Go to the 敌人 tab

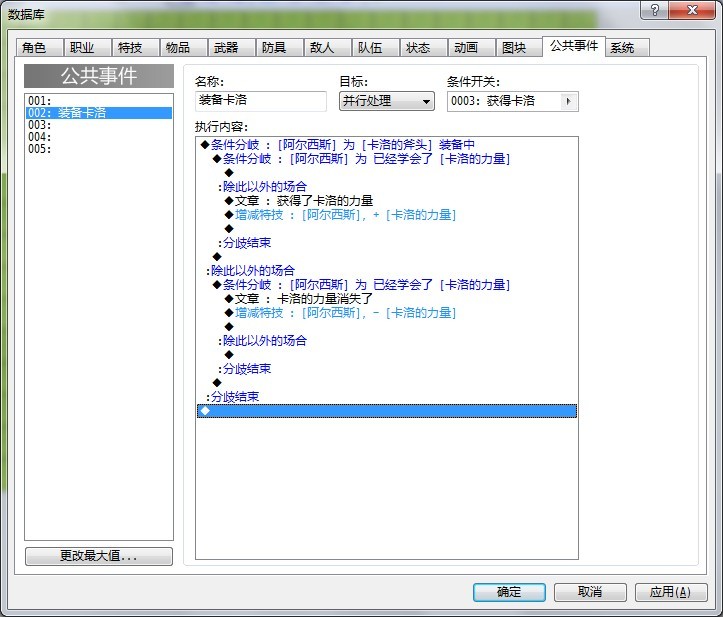[327, 47]
